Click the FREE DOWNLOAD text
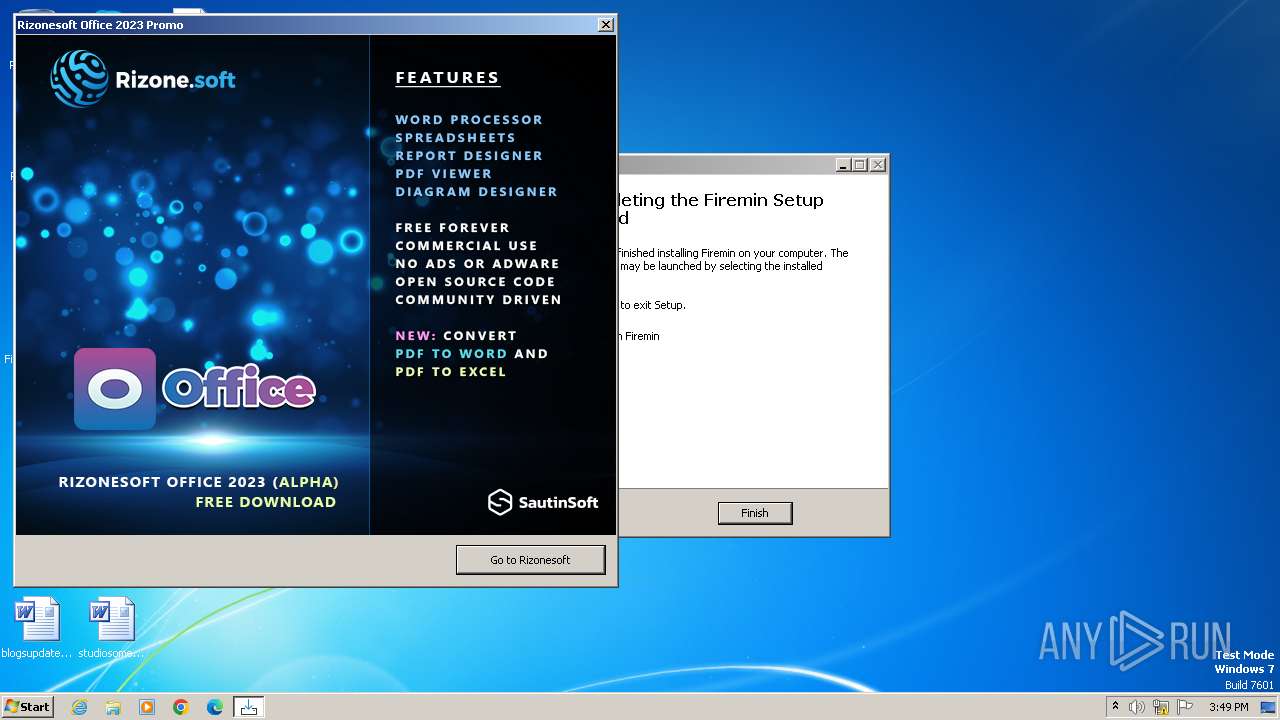Image resolution: width=1280 pixels, height=720 pixels. [266, 502]
